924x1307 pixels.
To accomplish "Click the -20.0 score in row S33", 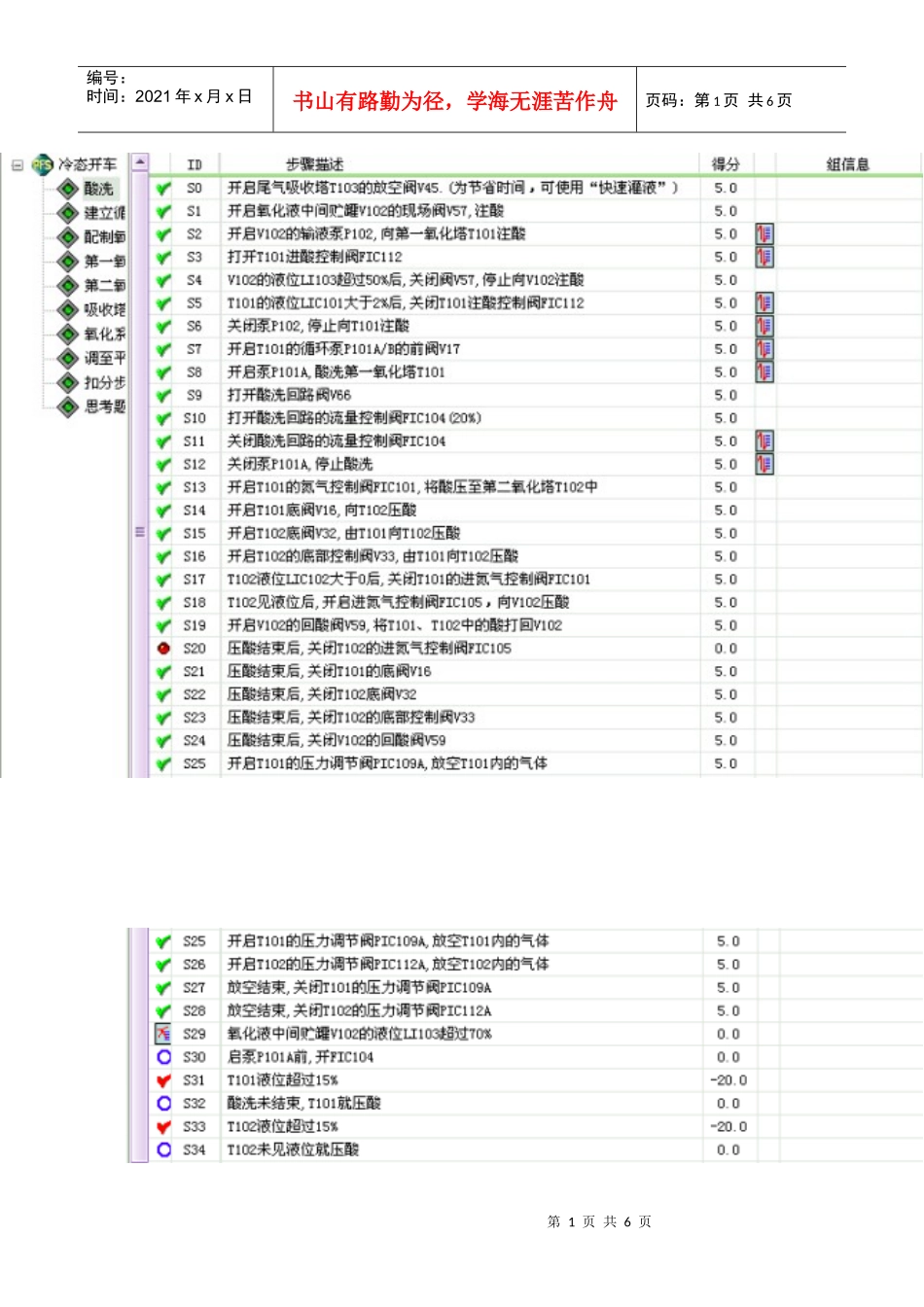I will point(729,1127).
